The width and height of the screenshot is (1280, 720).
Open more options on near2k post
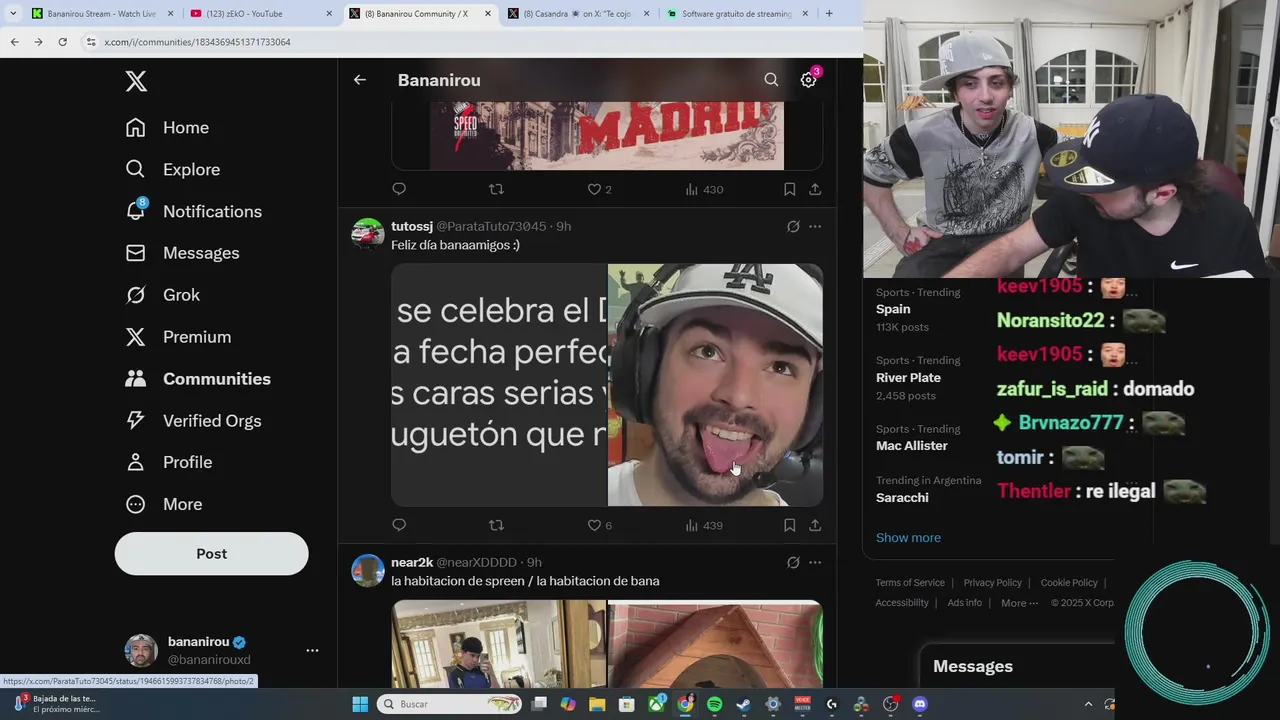coord(815,563)
